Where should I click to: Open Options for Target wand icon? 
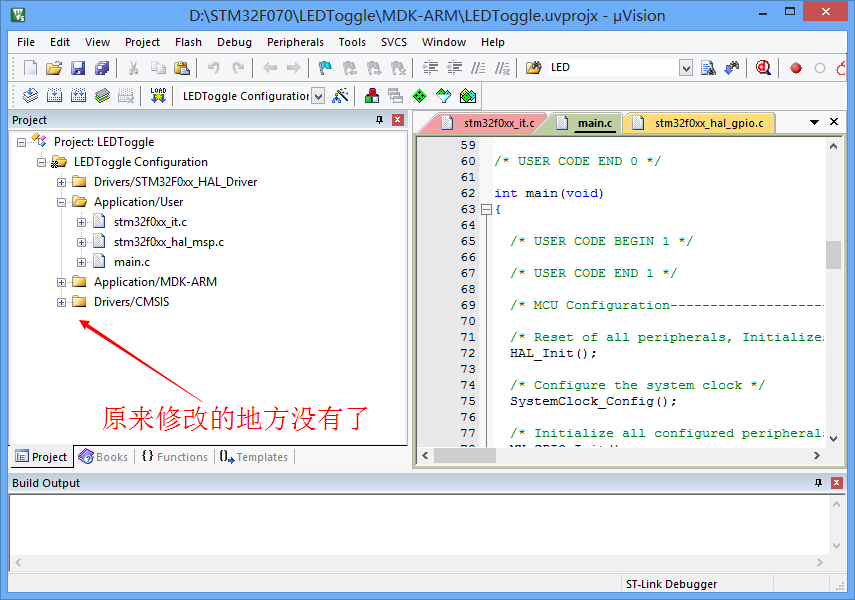point(340,96)
